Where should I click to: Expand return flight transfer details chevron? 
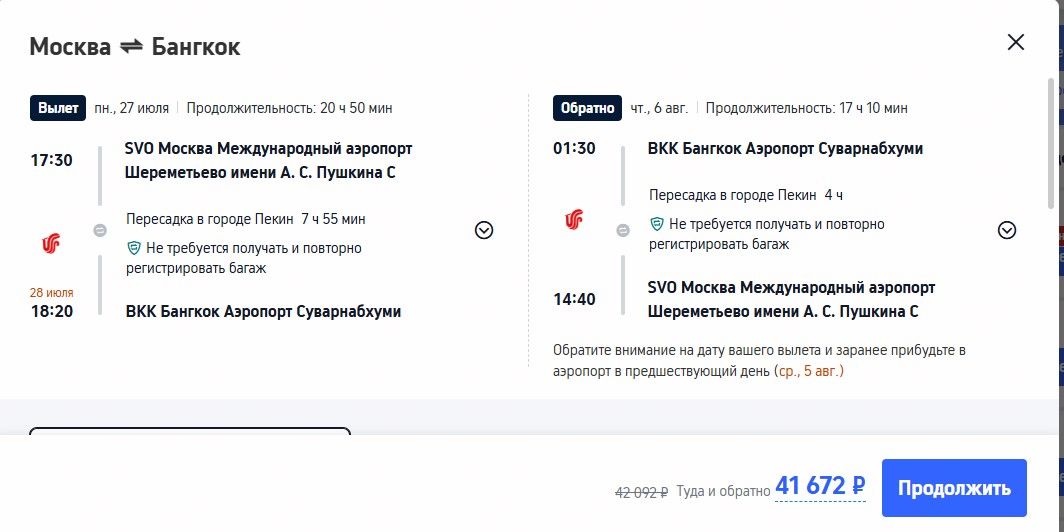[1007, 231]
